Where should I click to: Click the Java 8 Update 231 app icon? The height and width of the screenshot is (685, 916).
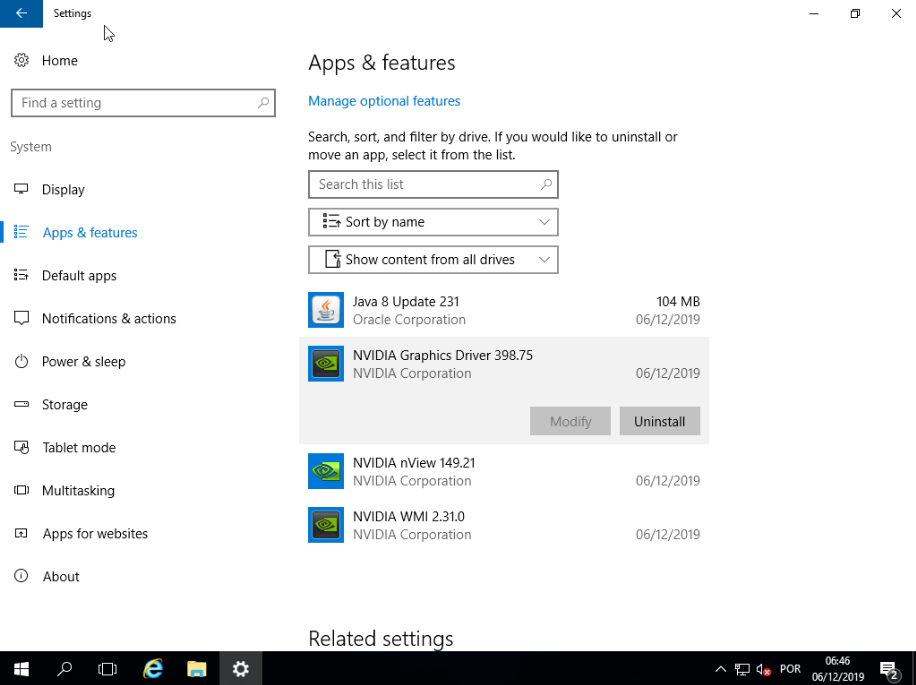(326, 311)
